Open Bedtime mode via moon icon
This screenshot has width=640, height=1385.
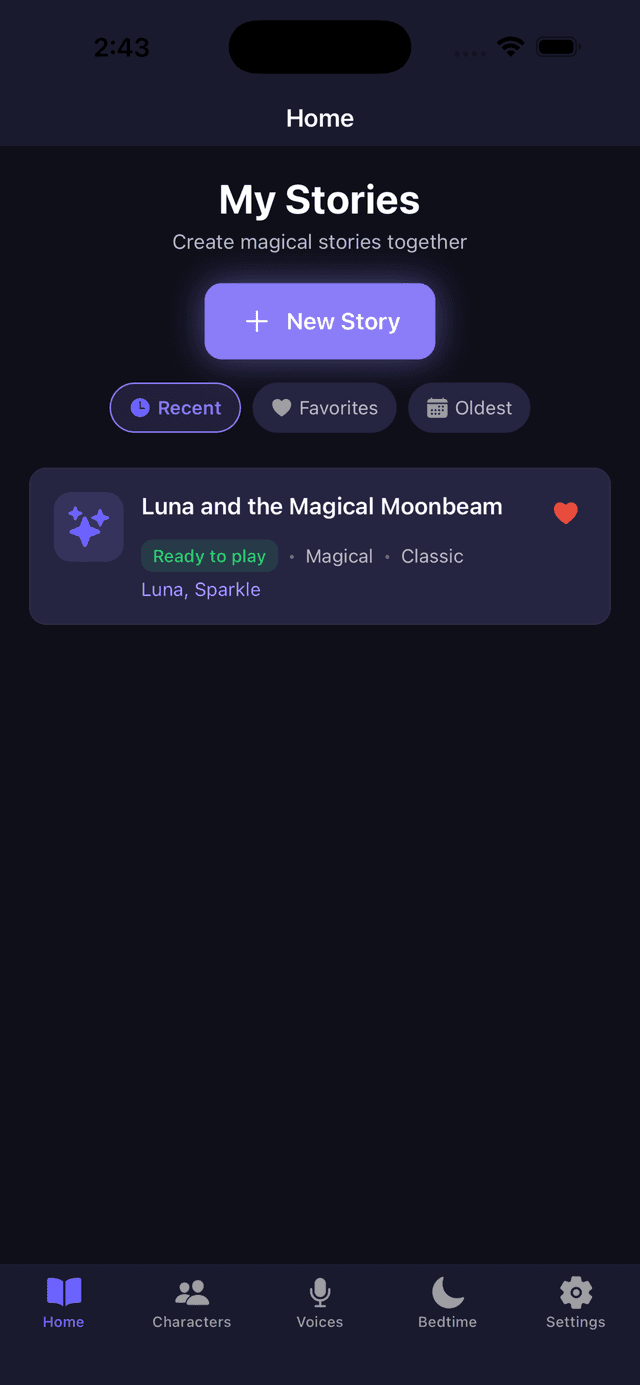pos(447,1292)
